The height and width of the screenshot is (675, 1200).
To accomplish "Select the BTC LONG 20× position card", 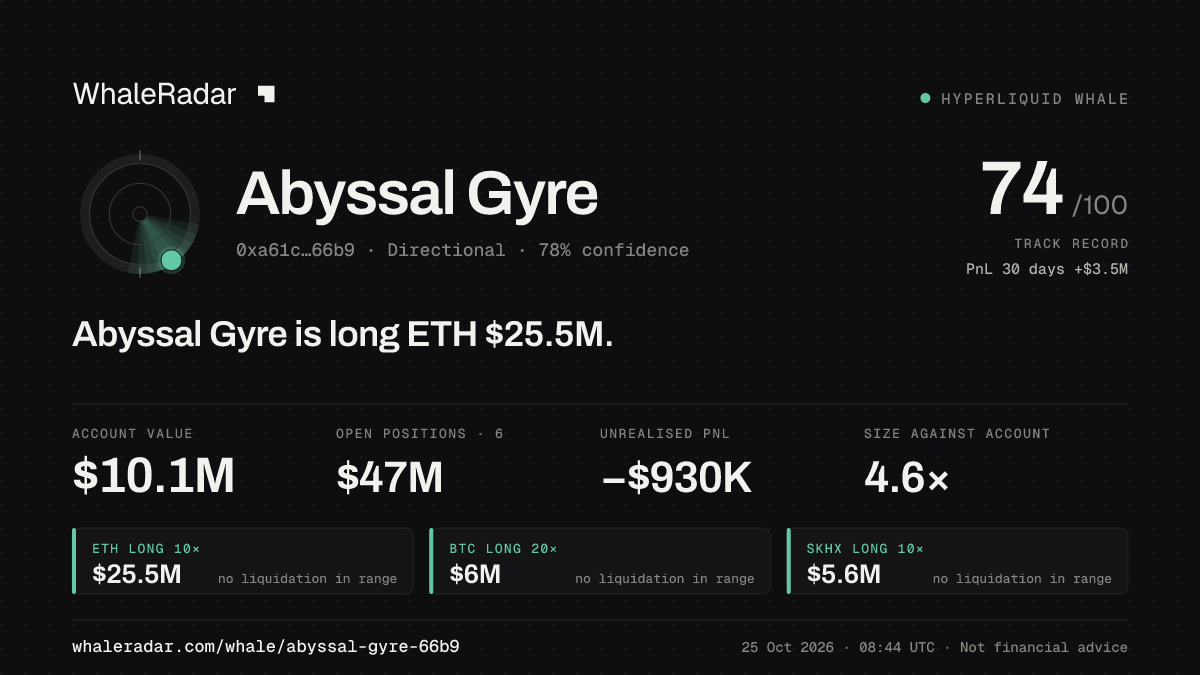I will tap(600, 561).
